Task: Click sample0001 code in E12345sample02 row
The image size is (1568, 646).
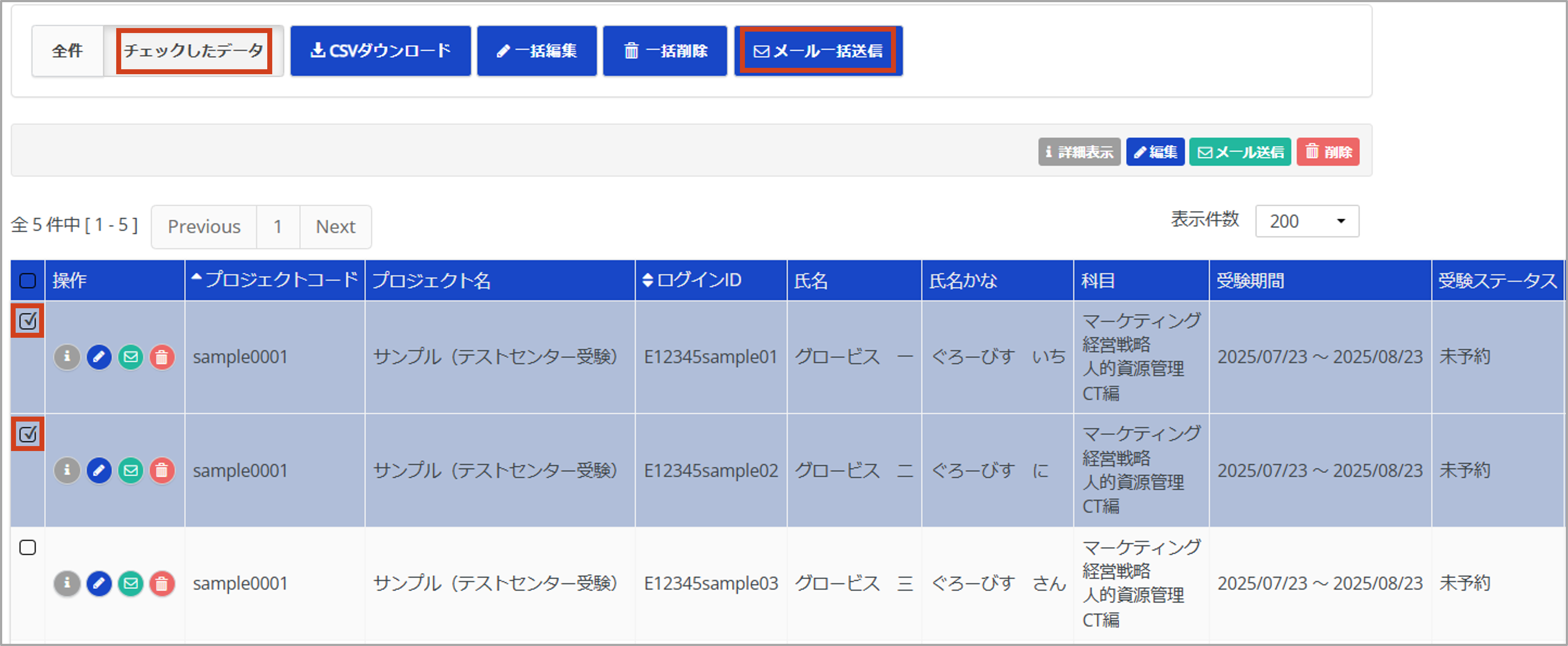Action: click(x=240, y=470)
